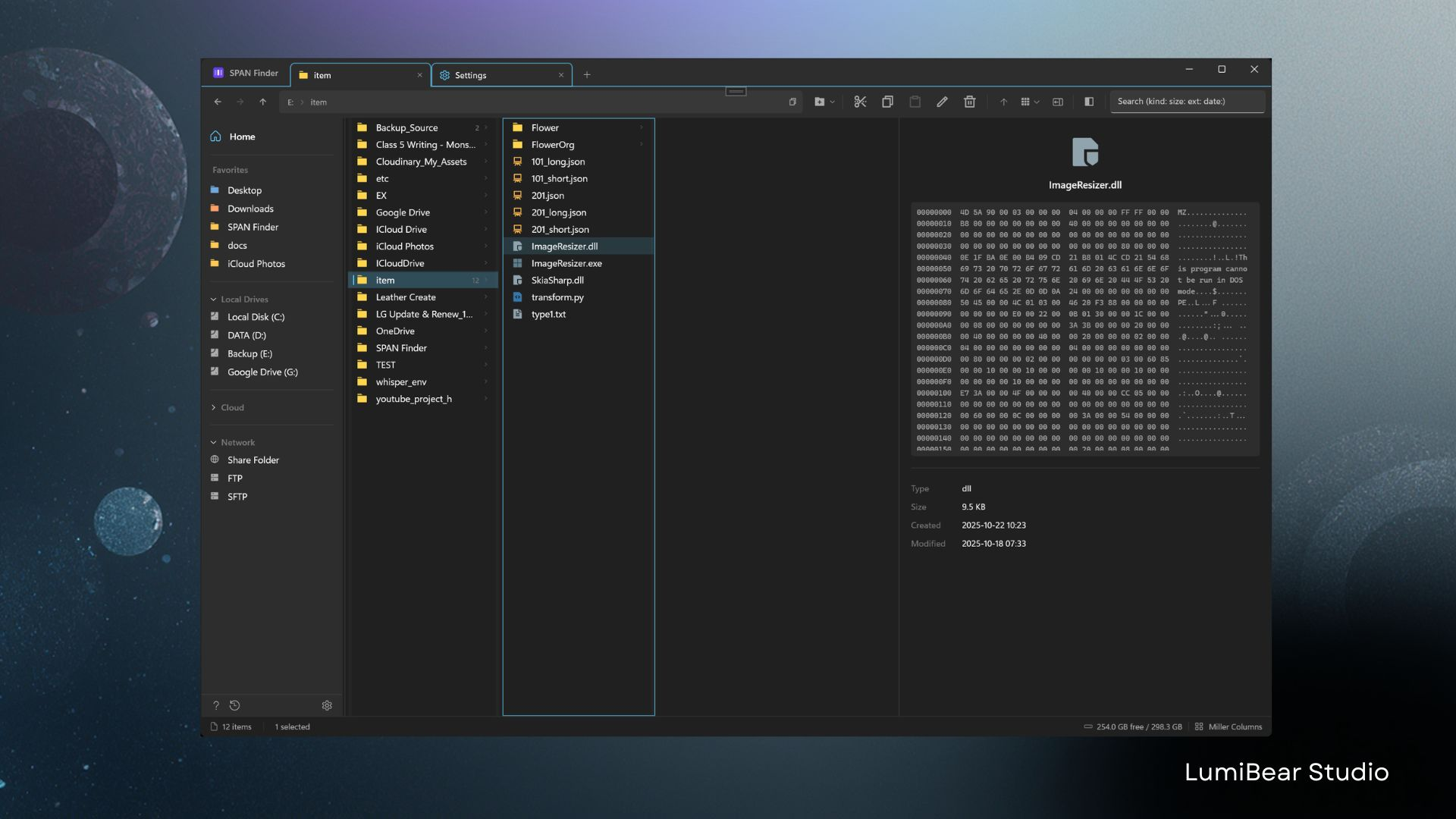The height and width of the screenshot is (819, 1456).
Task: Toggle the preview panel icon
Action: pos(1089,102)
